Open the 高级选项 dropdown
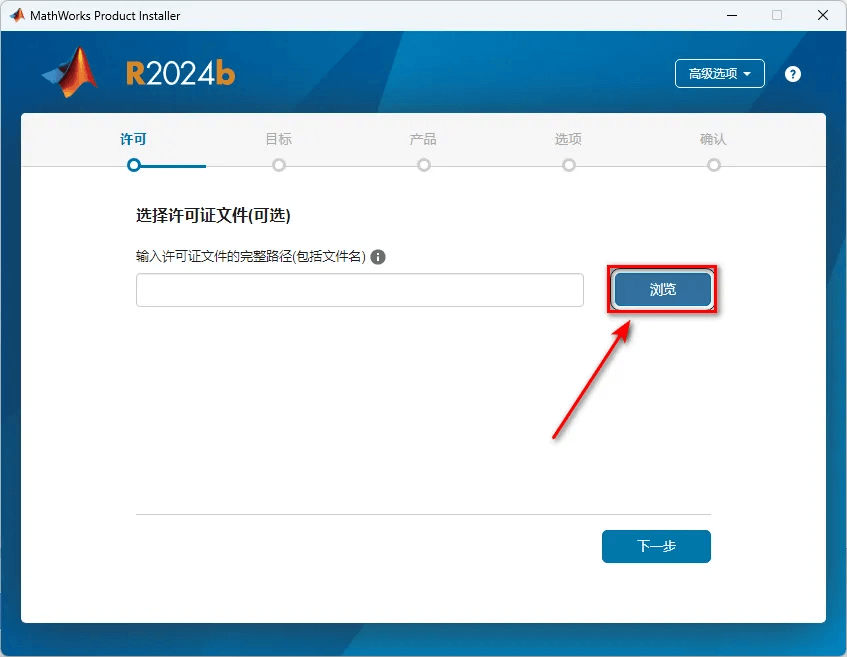The image size is (847, 657). coord(720,73)
